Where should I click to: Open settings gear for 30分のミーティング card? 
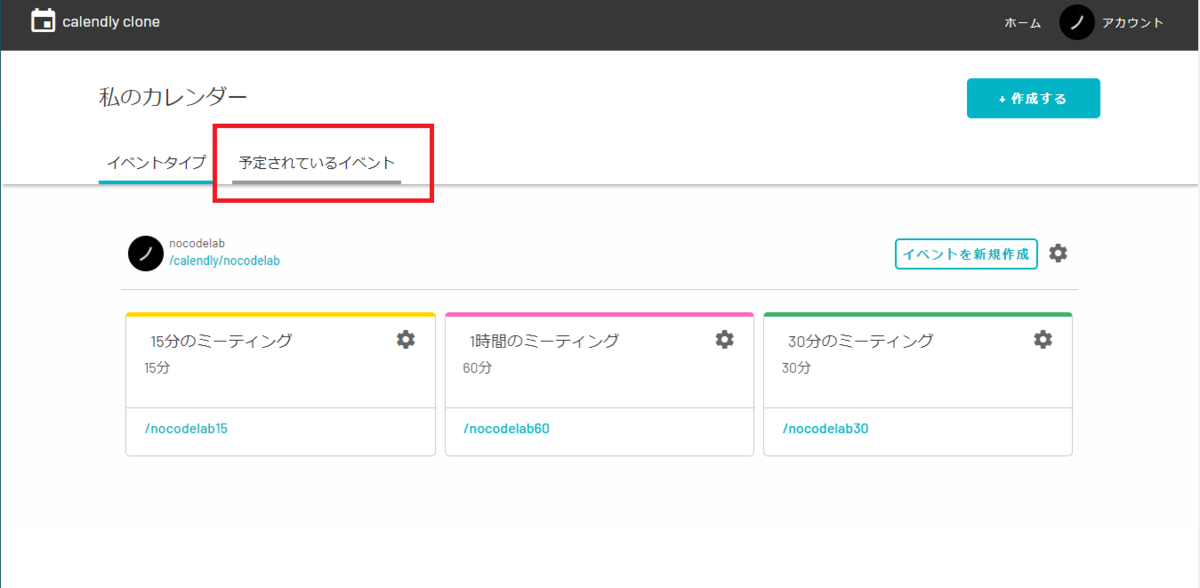pos(1043,339)
